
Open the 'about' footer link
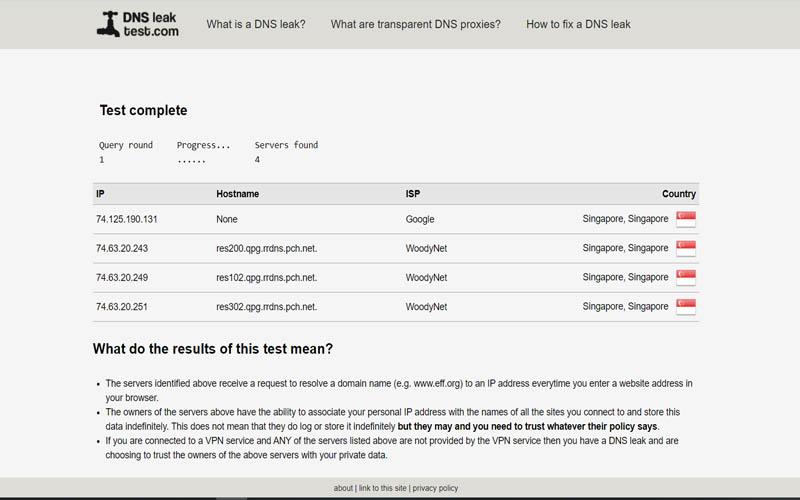pyautogui.click(x=343, y=488)
